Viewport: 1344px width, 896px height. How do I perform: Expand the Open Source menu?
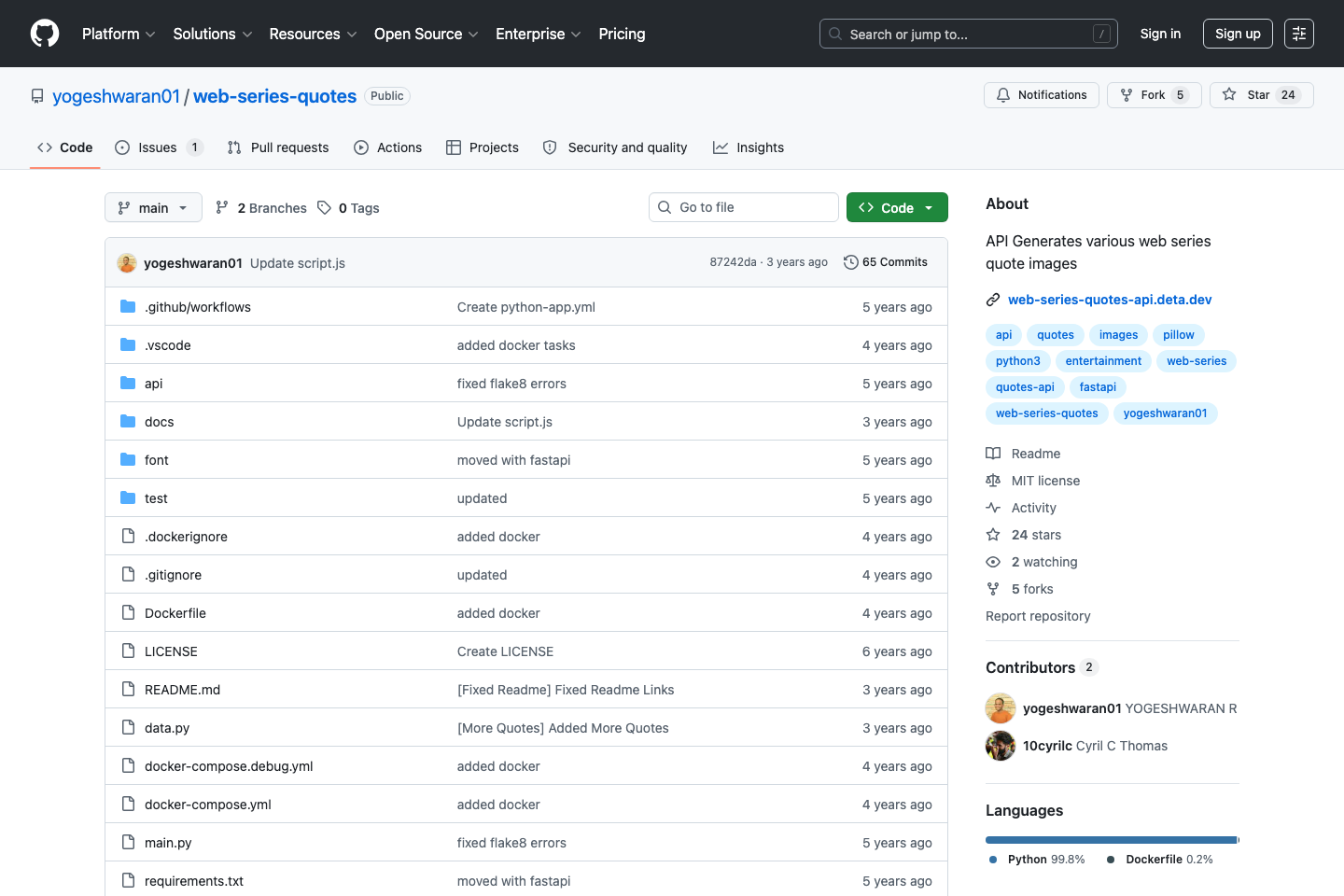pyautogui.click(x=426, y=34)
